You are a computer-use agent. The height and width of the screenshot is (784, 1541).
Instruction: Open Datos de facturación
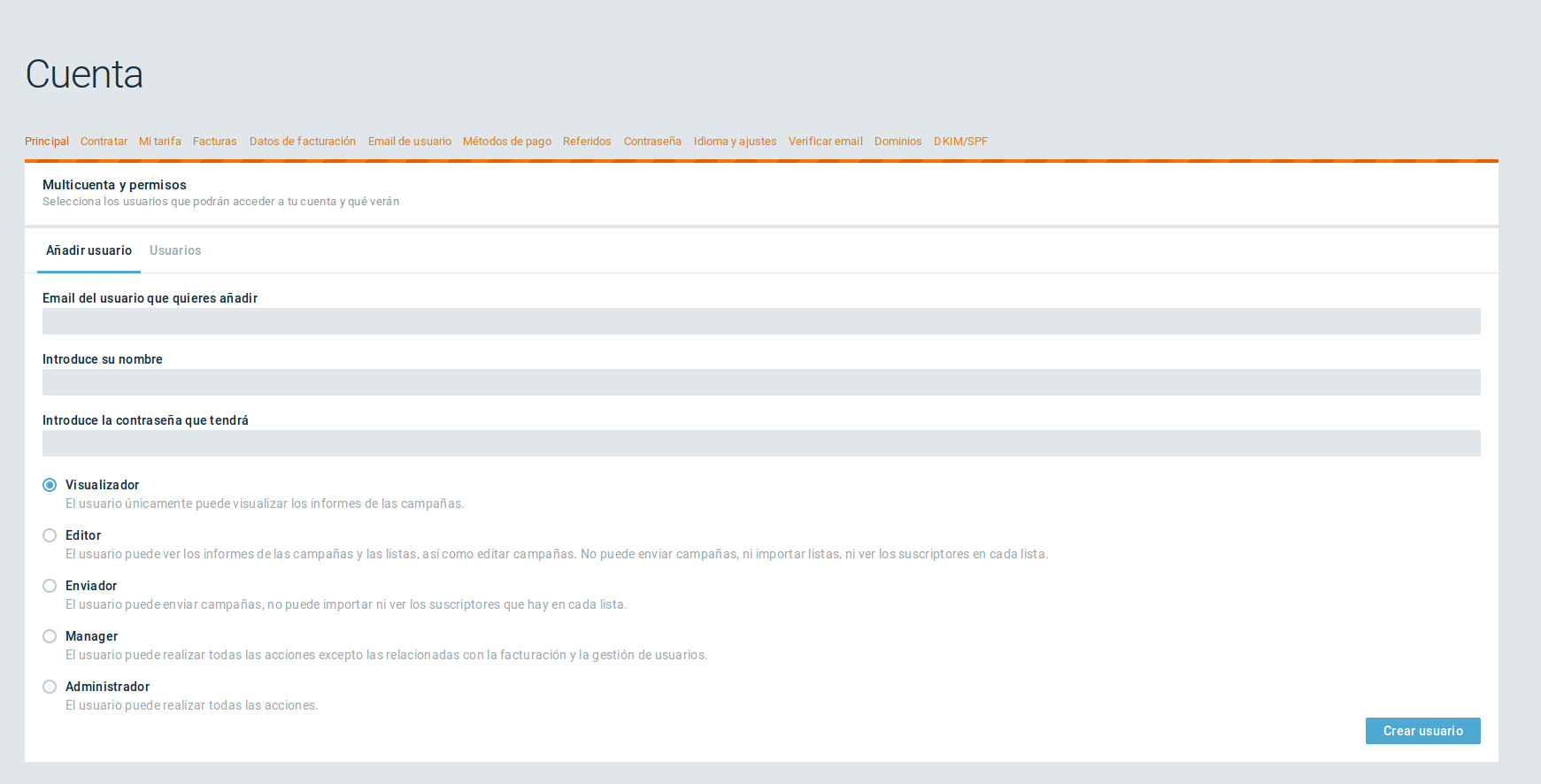[x=303, y=142]
